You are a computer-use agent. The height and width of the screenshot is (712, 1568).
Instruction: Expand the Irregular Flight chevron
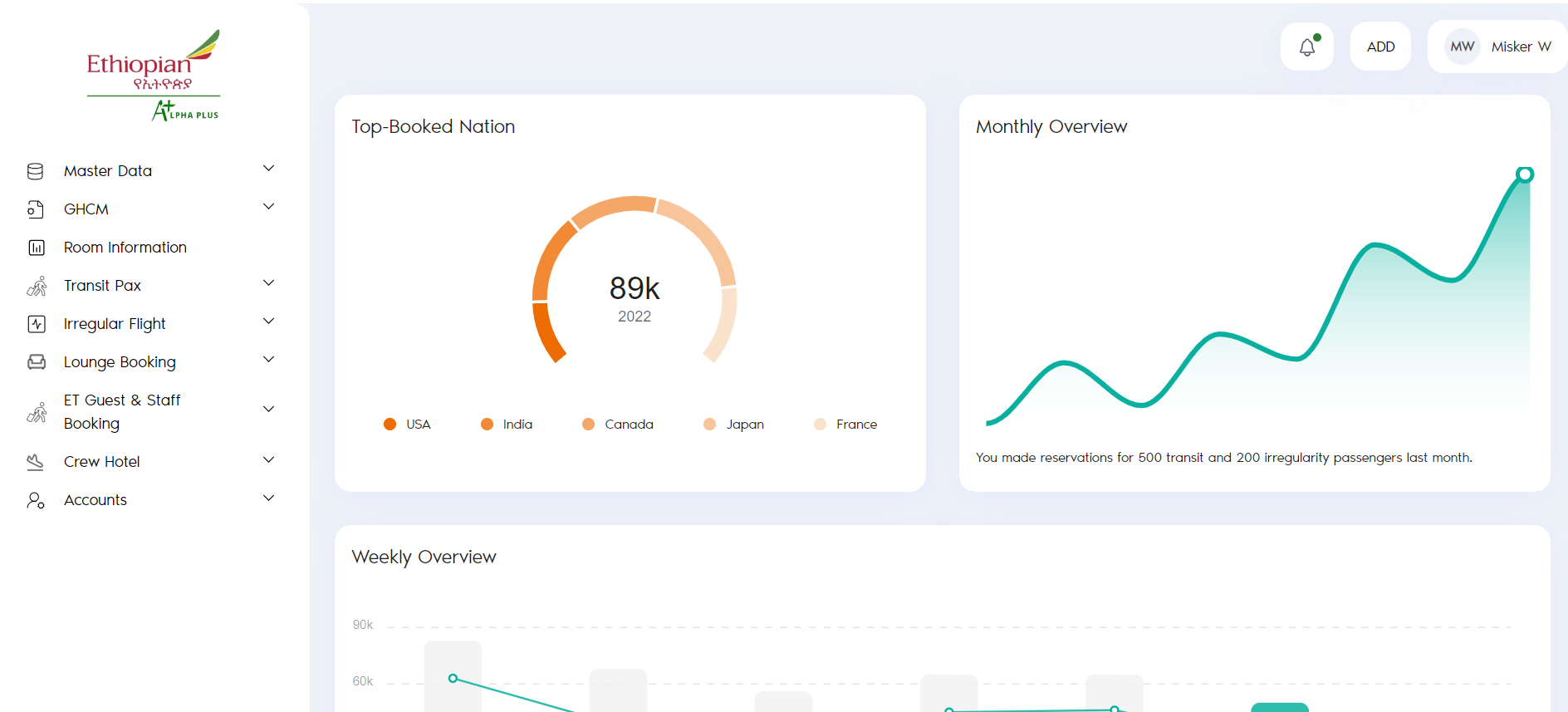268,322
